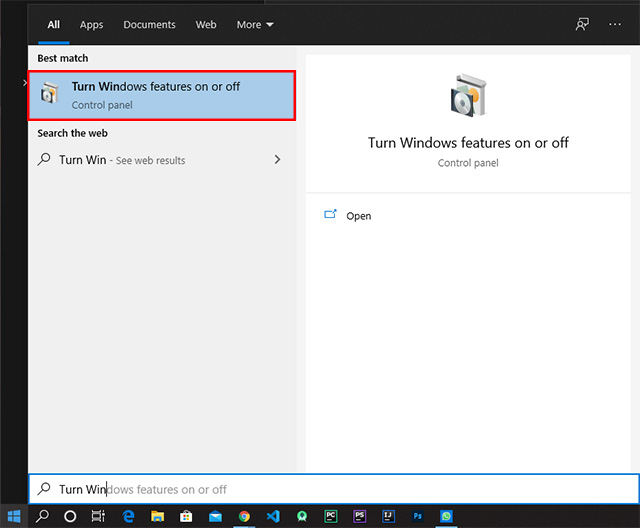Open the Mail app on taskbar
Image resolution: width=640 pixels, height=528 pixels.
pos(215,517)
